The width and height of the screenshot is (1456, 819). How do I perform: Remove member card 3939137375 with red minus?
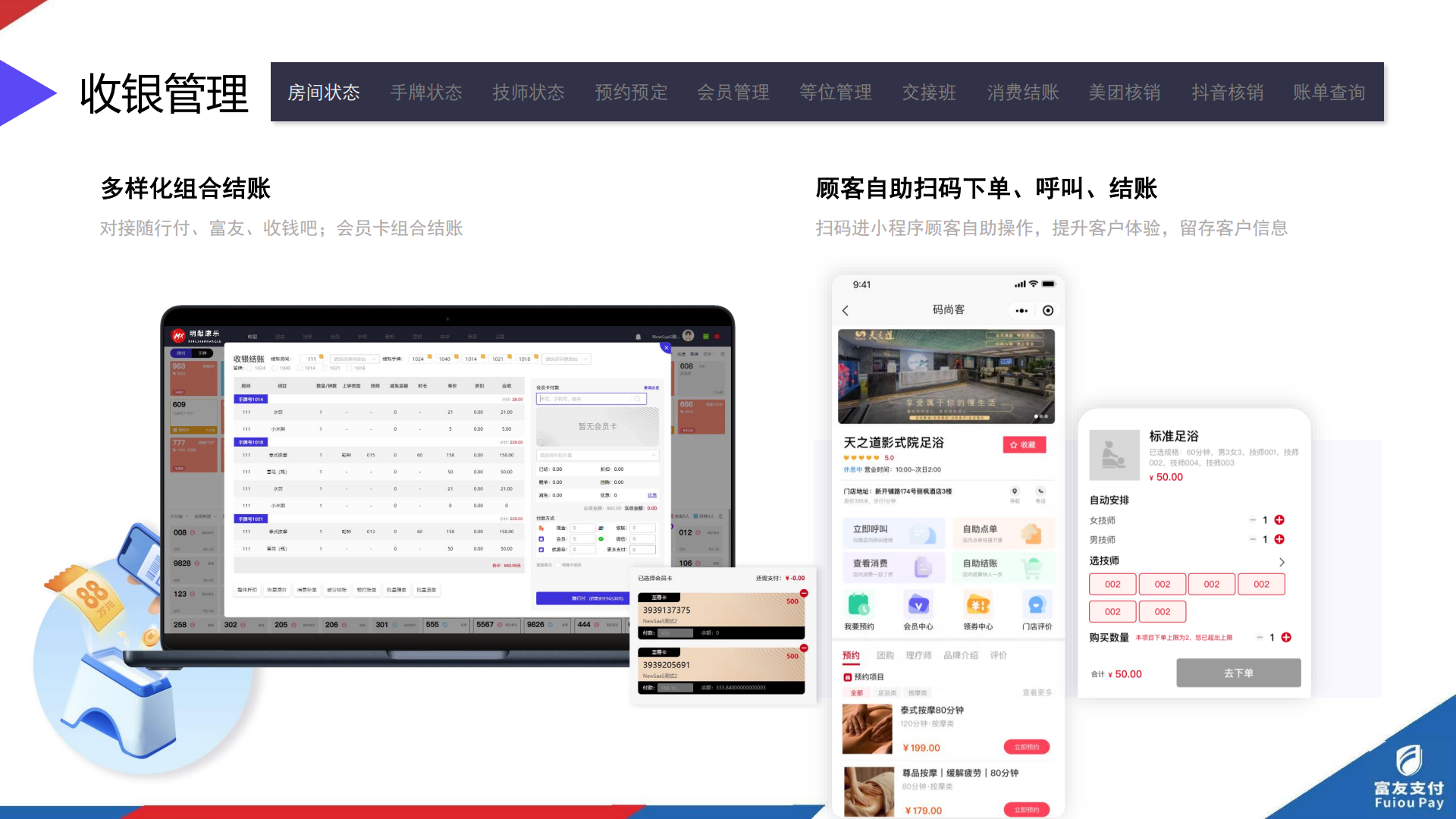click(x=804, y=593)
